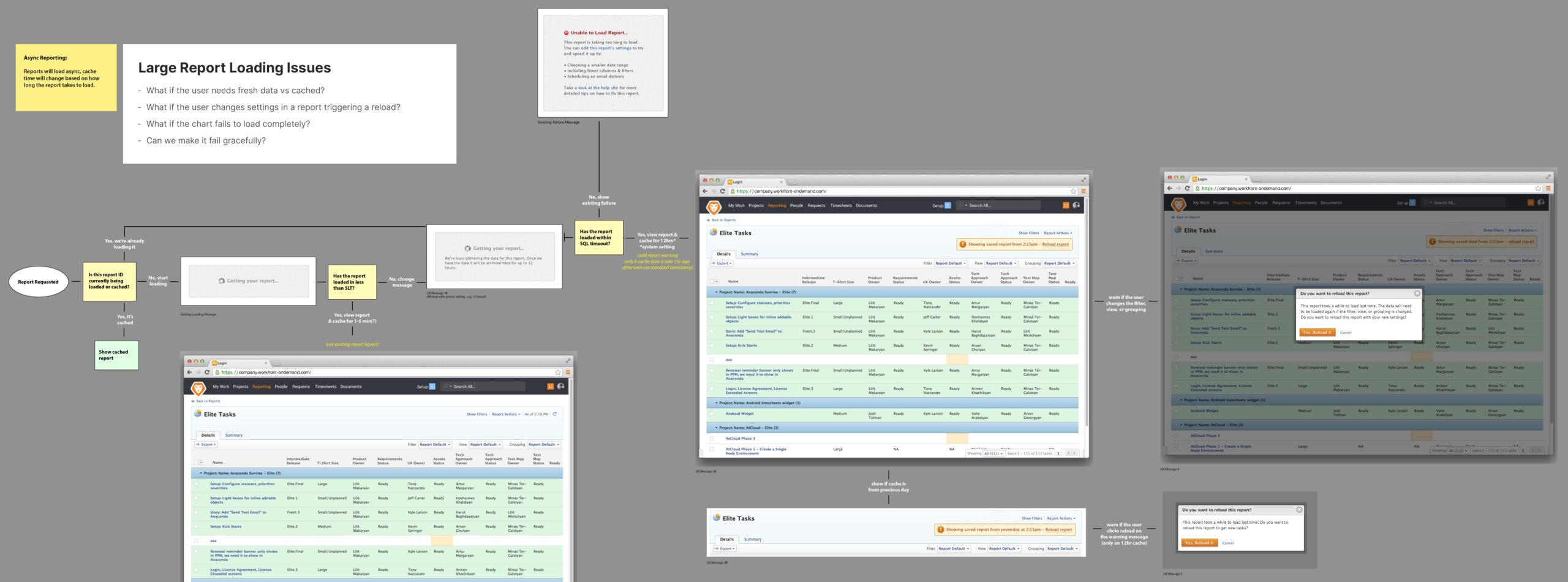Click the lion logo in the 'Reload report' banner window
Screen dimensions: 1568x582
tap(714, 207)
